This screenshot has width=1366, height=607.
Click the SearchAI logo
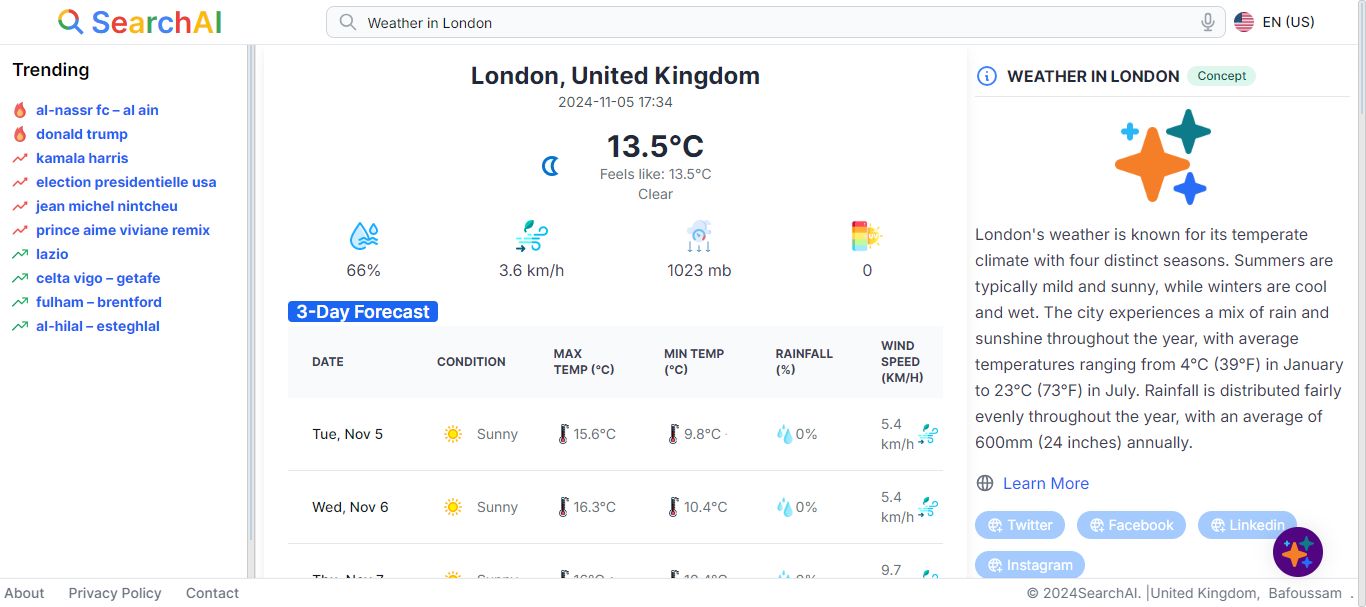[x=140, y=22]
